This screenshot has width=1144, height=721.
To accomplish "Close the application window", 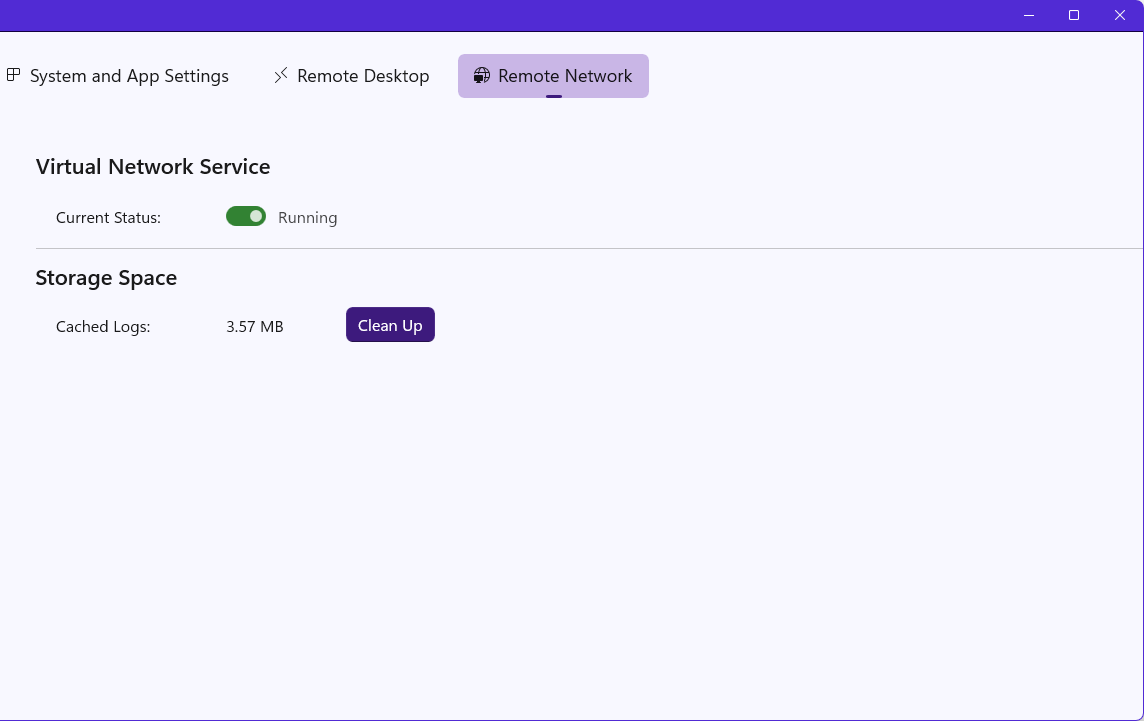I will click(1120, 15).
